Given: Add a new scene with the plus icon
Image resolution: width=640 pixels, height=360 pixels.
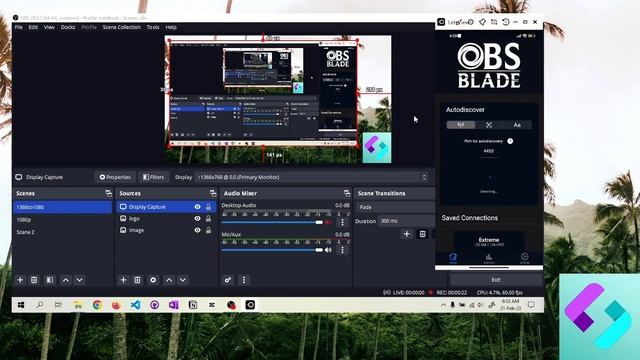Looking at the screenshot, I should (20, 280).
